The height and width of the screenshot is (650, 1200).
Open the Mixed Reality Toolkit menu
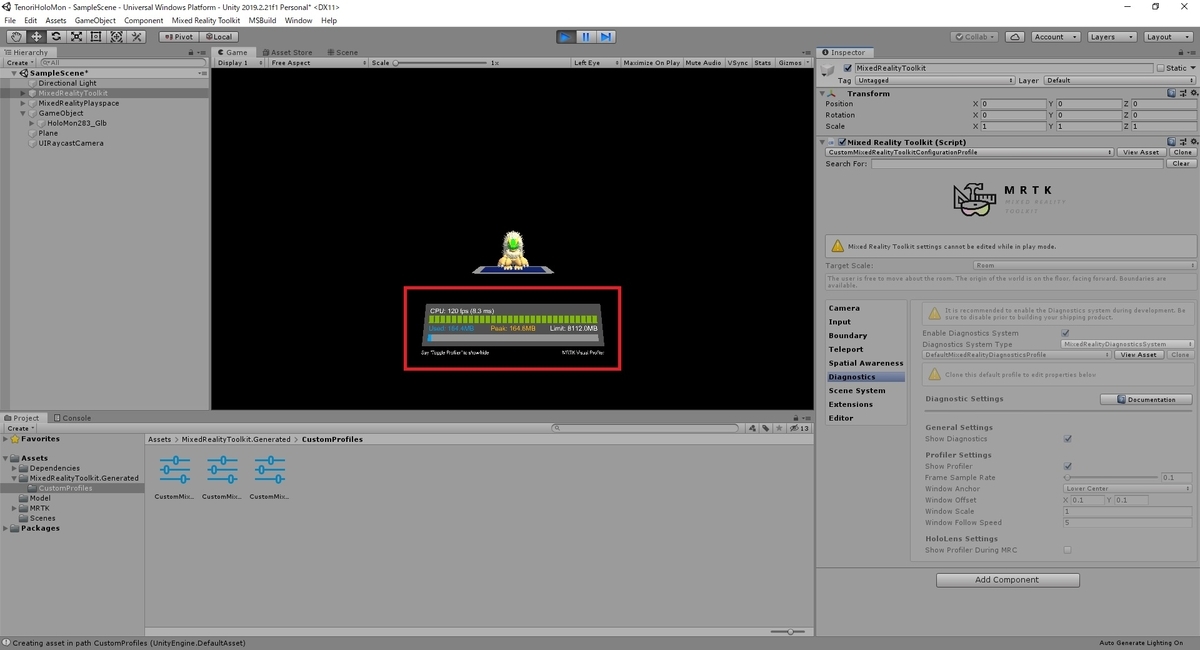click(206, 20)
